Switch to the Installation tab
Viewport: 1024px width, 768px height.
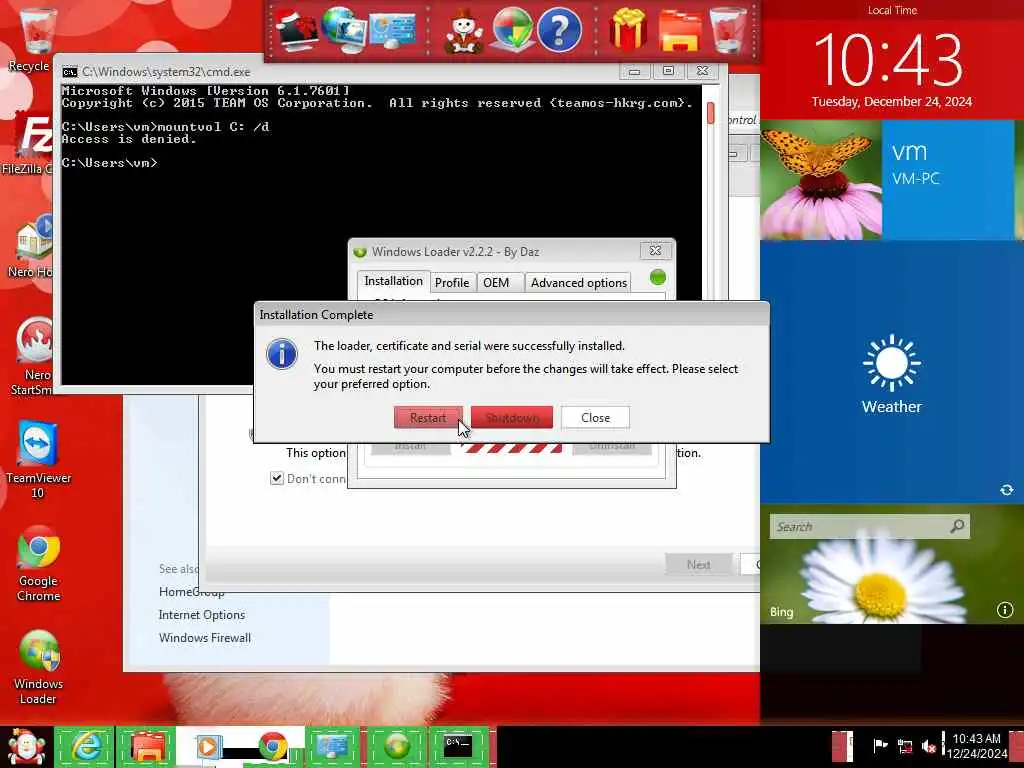tap(393, 281)
